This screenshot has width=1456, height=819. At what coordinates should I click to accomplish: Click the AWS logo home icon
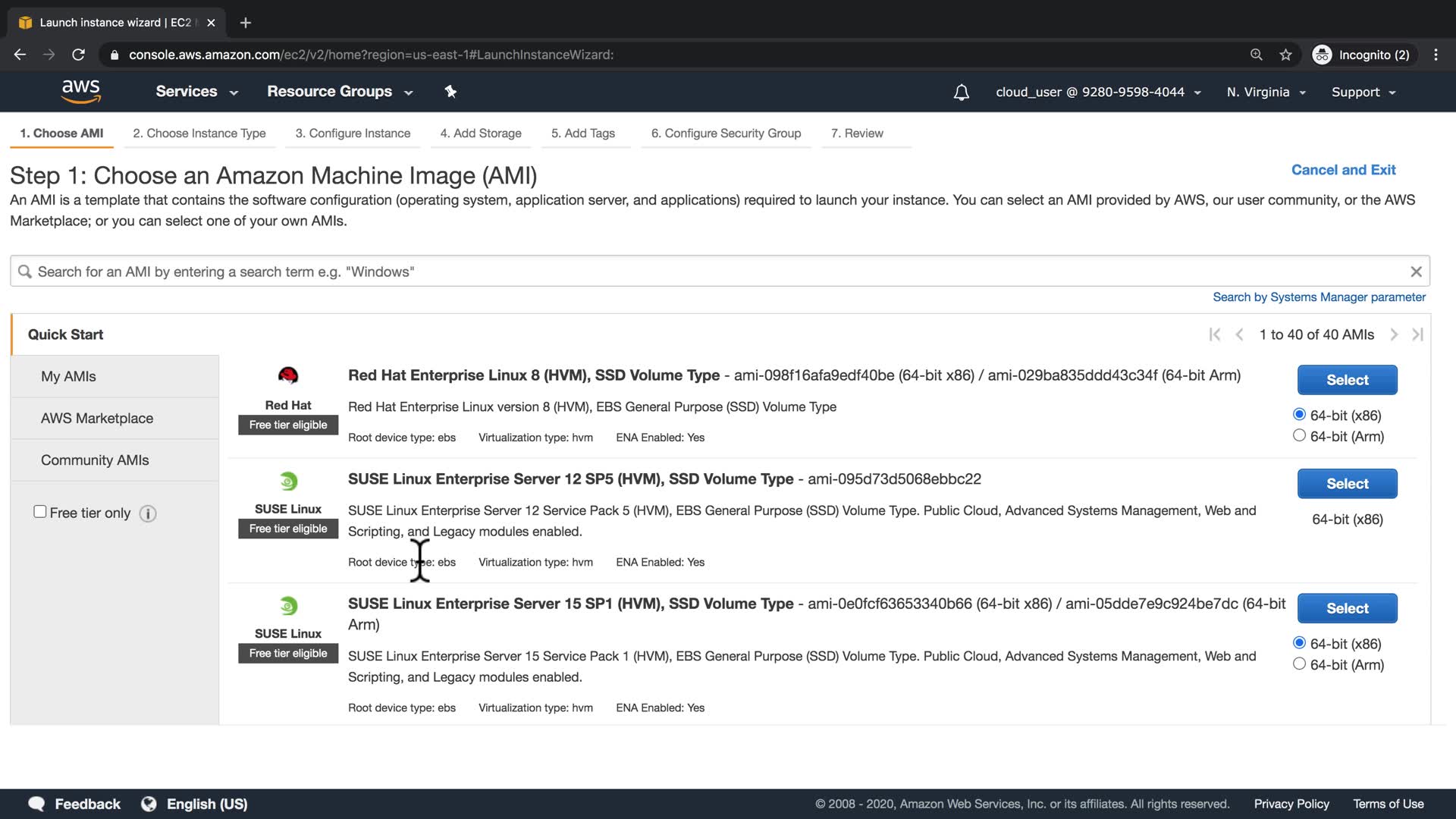(80, 91)
